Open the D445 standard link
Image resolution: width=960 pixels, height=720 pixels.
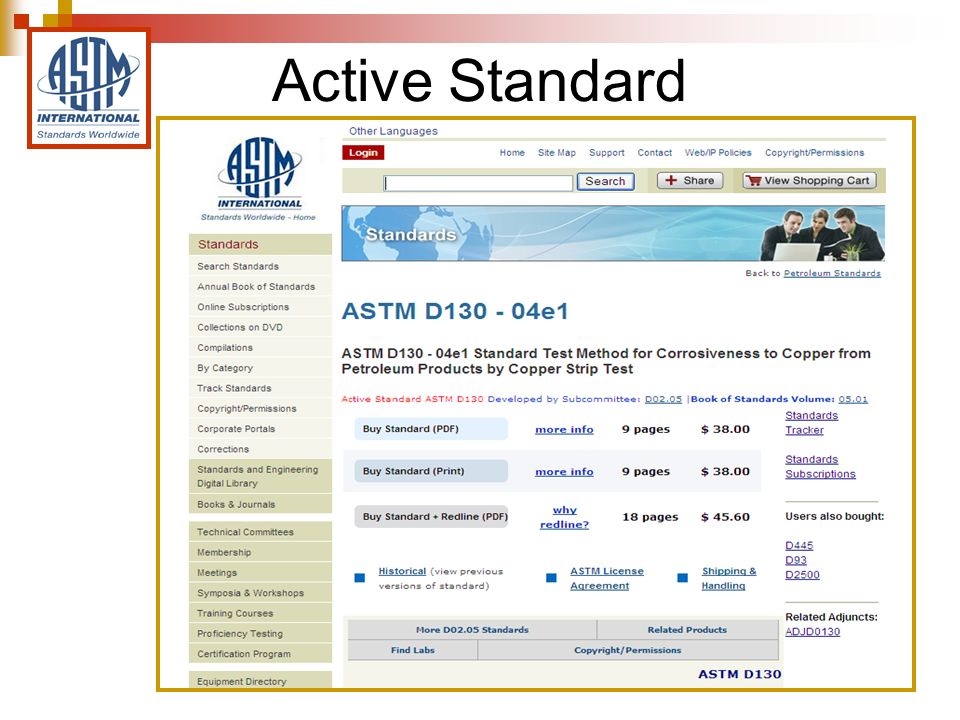(799, 546)
